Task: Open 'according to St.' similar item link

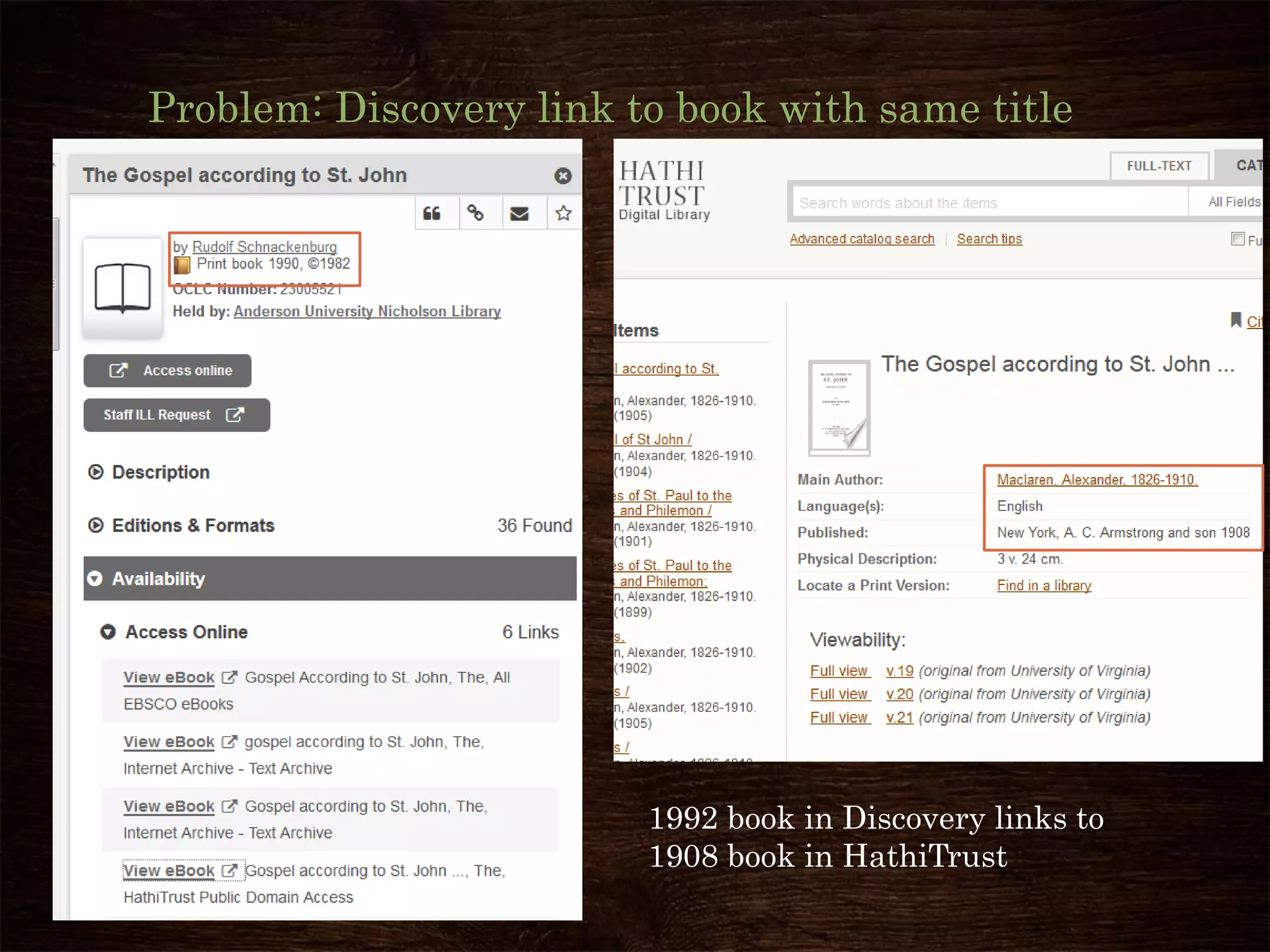Action: pos(667,369)
